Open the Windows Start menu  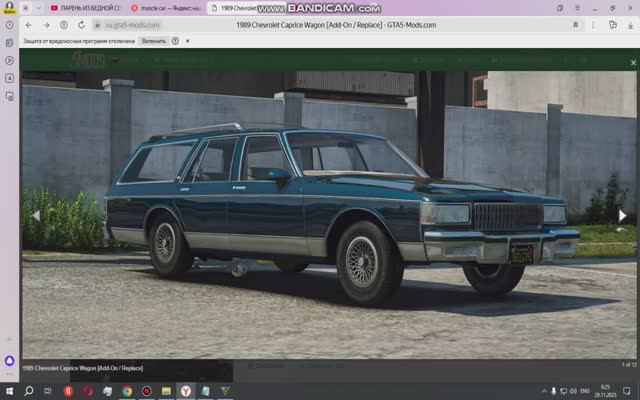point(9,391)
